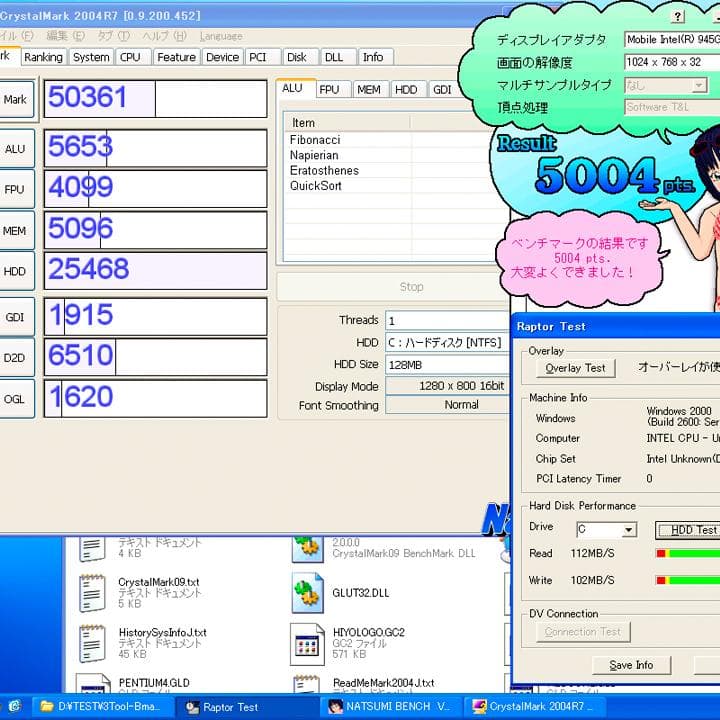The width and height of the screenshot is (720, 720).
Task: Open the Disk tab
Action: pyautogui.click(x=301, y=57)
